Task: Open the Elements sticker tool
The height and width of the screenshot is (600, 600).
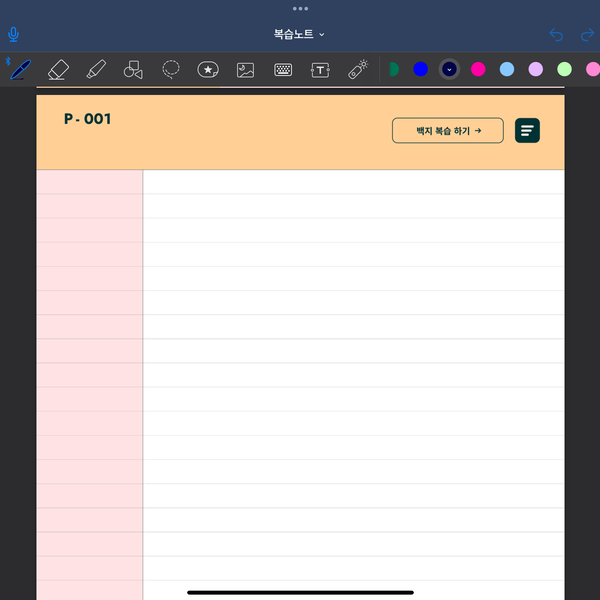Action: point(208,70)
